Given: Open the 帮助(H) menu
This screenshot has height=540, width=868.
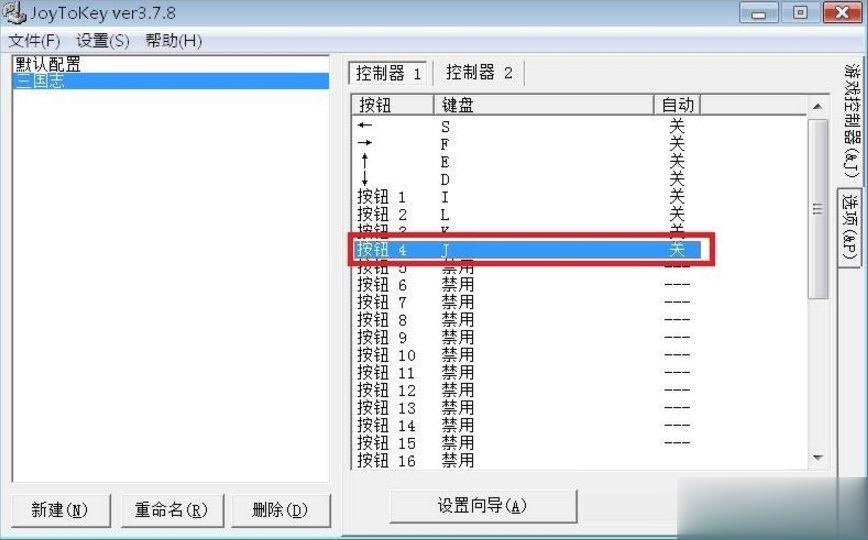Looking at the screenshot, I should click(174, 40).
